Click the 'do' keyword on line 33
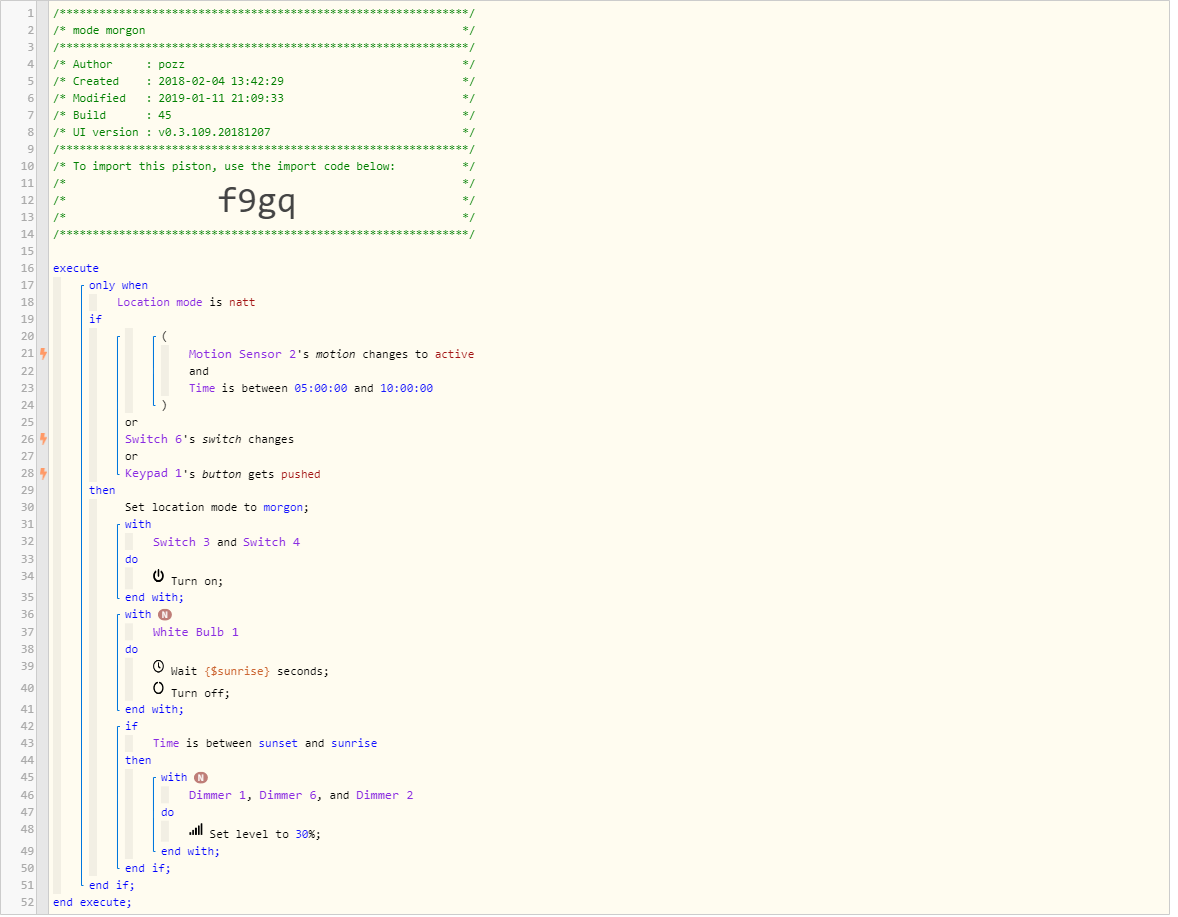Image resolution: width=1178 pixels, height=917 pixels. [x=131, y=560]
